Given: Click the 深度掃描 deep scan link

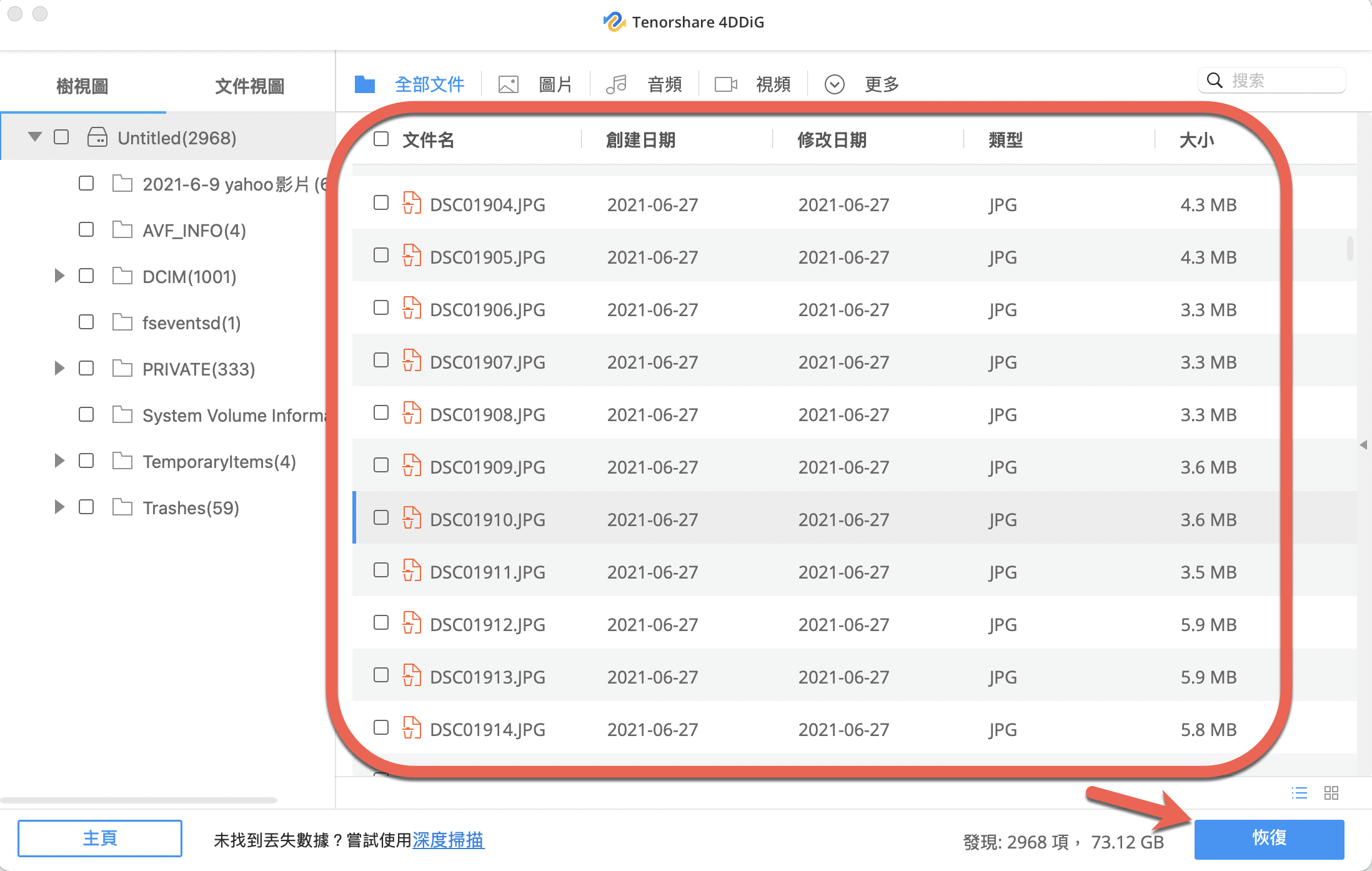Looking at the screenshot, I should pyautogui.click(x=448, y=840).
